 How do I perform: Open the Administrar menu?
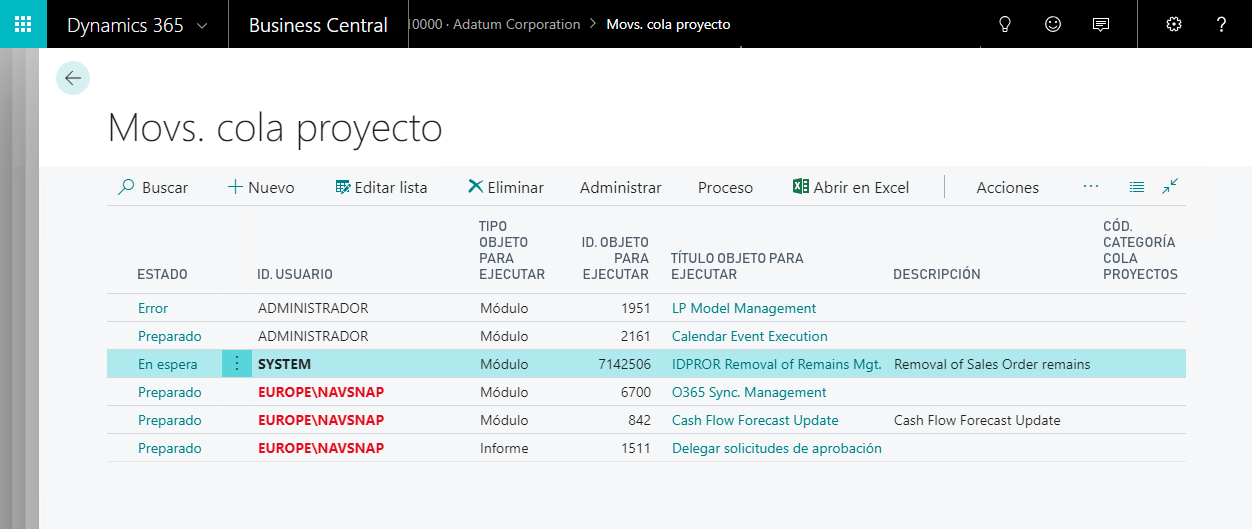(620, 188)
